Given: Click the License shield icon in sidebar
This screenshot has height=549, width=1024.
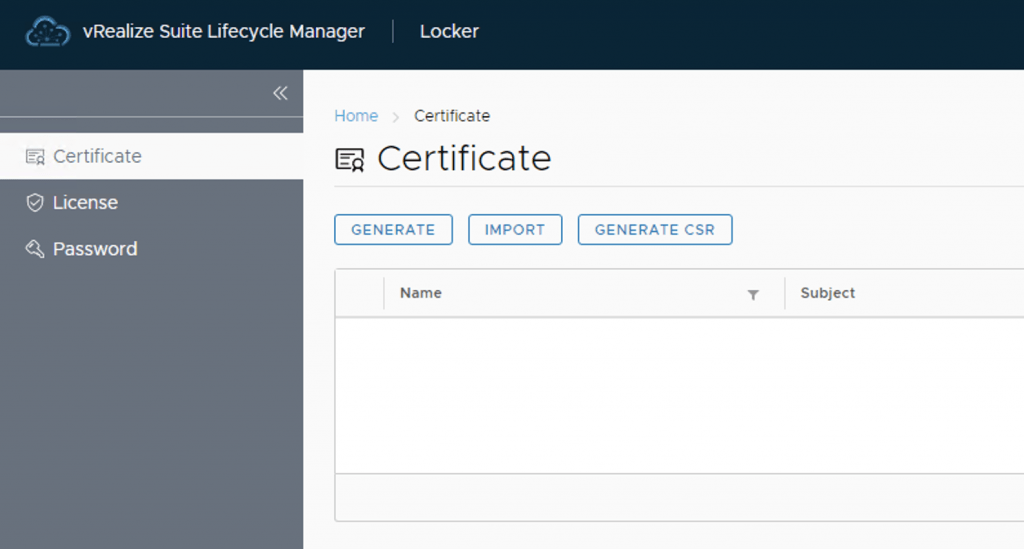Looking at the screenshot, I should pos(35,203).
